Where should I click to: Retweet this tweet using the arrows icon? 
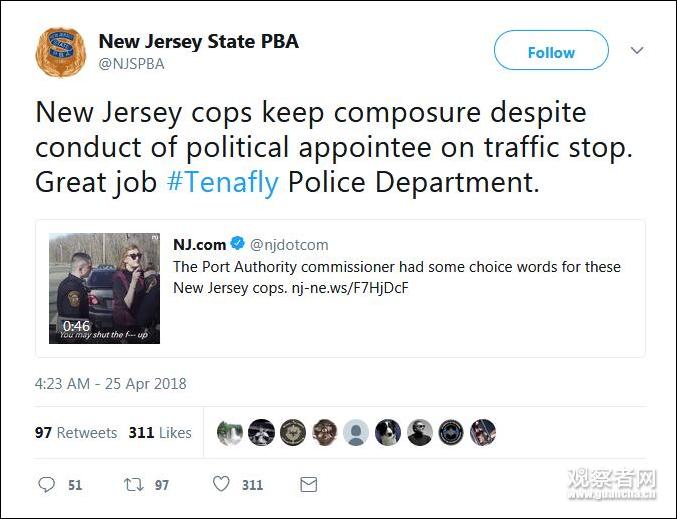(x=134, y=484)
